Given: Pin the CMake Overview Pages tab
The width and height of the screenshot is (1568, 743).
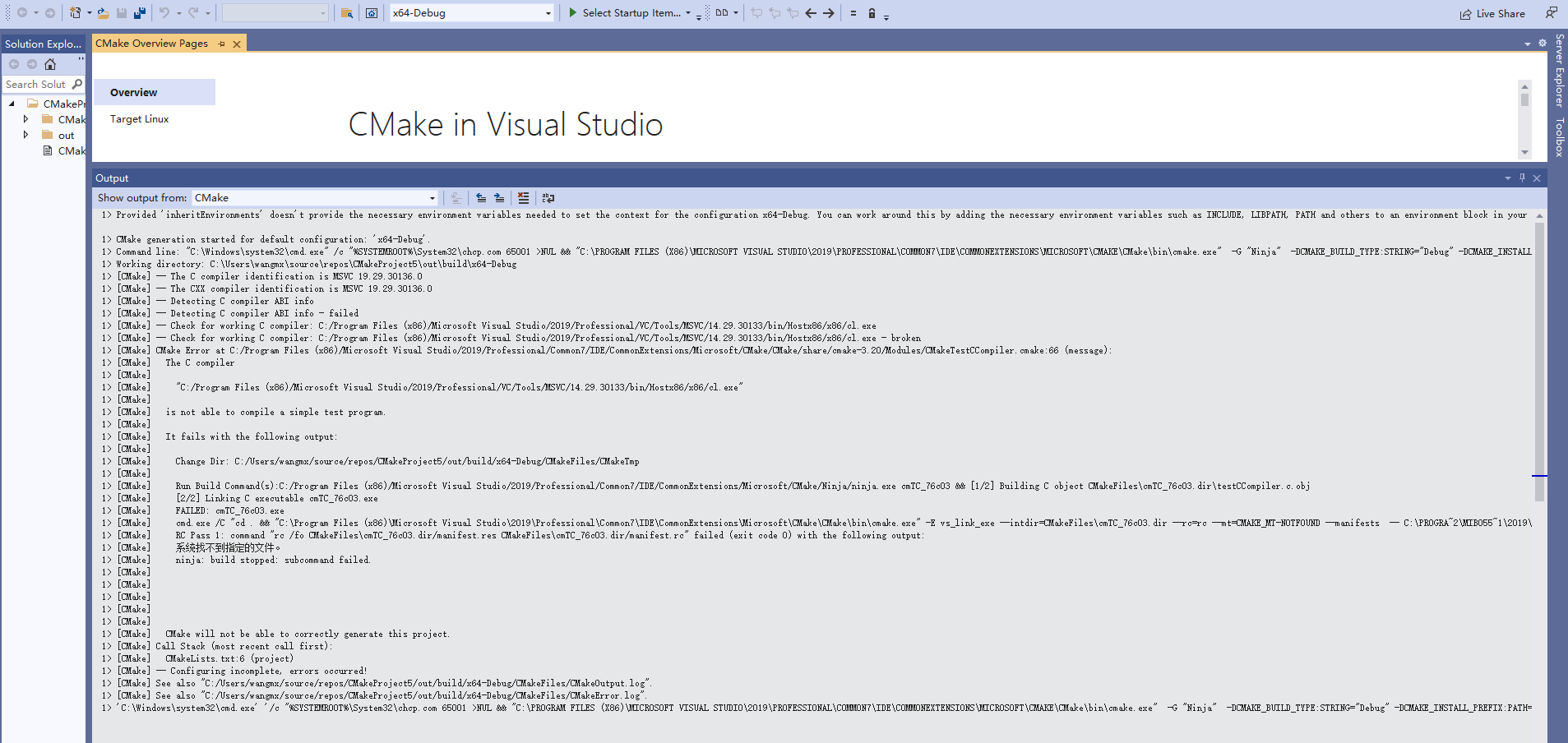Looking at the screenshot, I should click(222, 44).
